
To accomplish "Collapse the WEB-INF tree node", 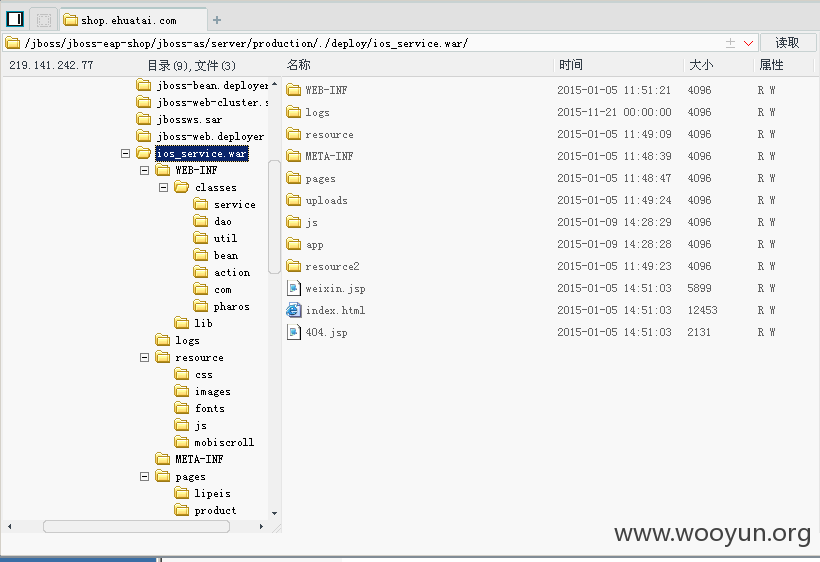I will 144,171.
